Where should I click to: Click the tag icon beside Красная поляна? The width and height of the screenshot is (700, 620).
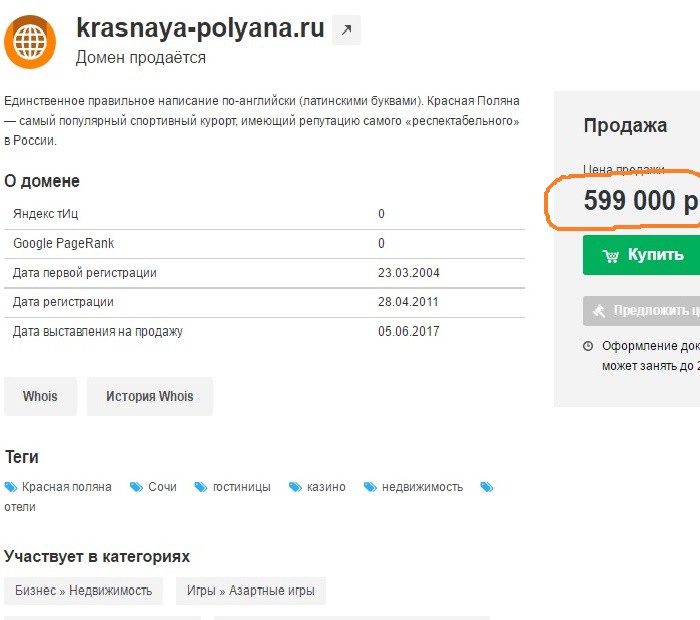(11, 487)
